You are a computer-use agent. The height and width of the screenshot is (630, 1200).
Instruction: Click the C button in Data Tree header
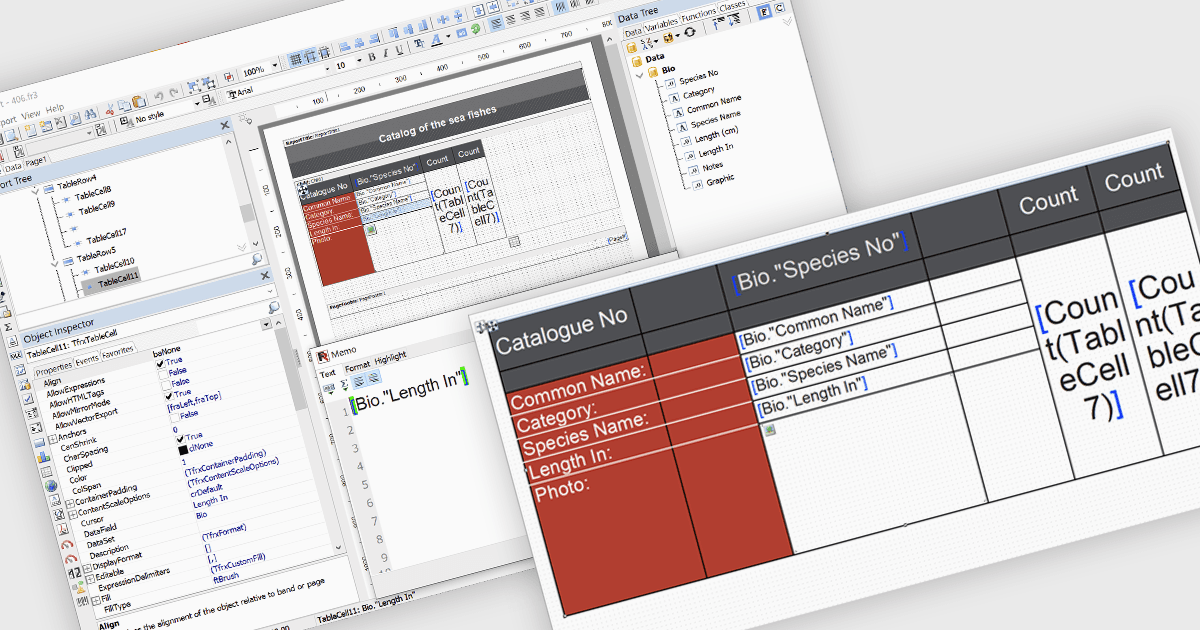pyautogui.click(x=779, y=8)
